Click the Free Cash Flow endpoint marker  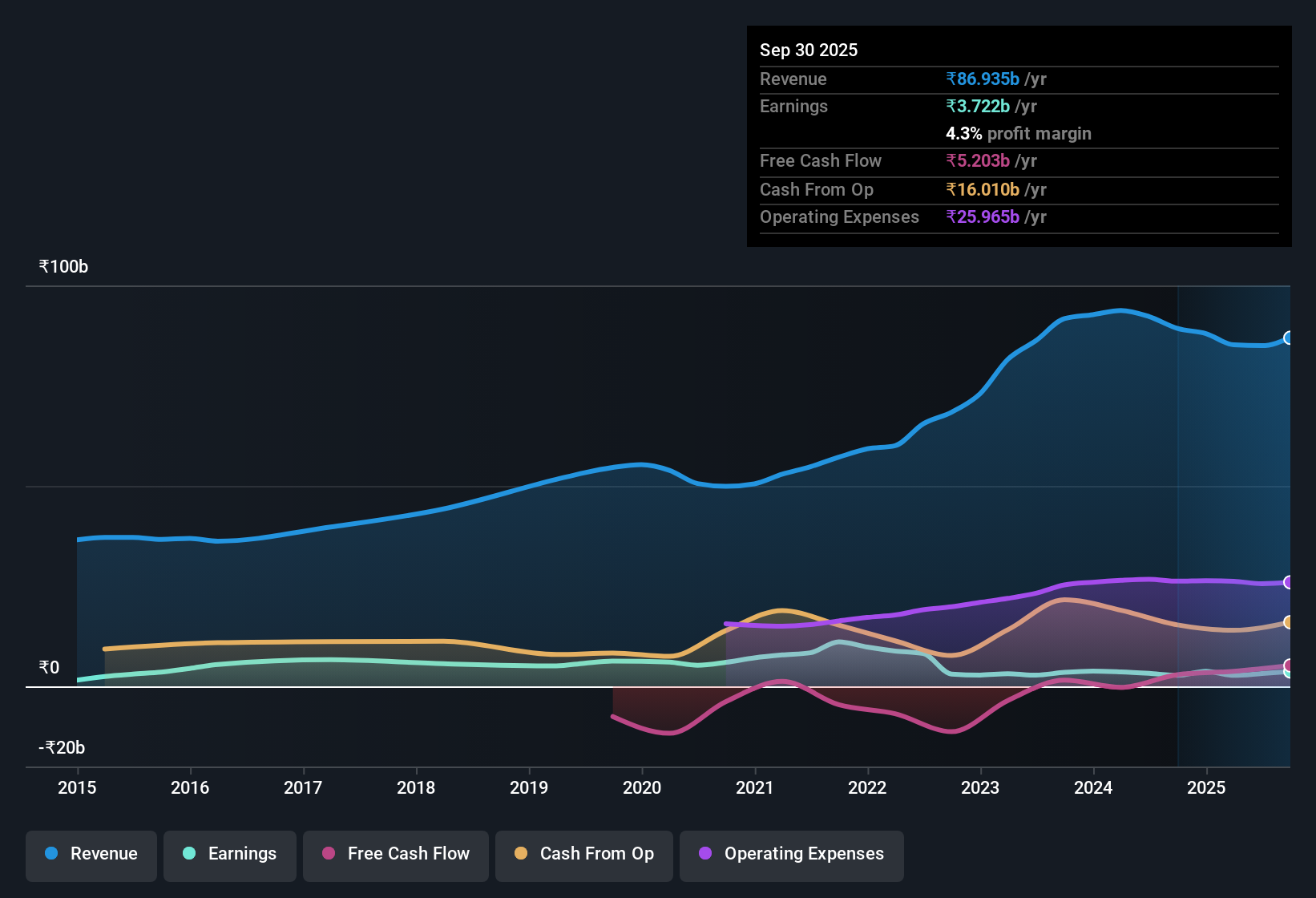[1289, 664]
